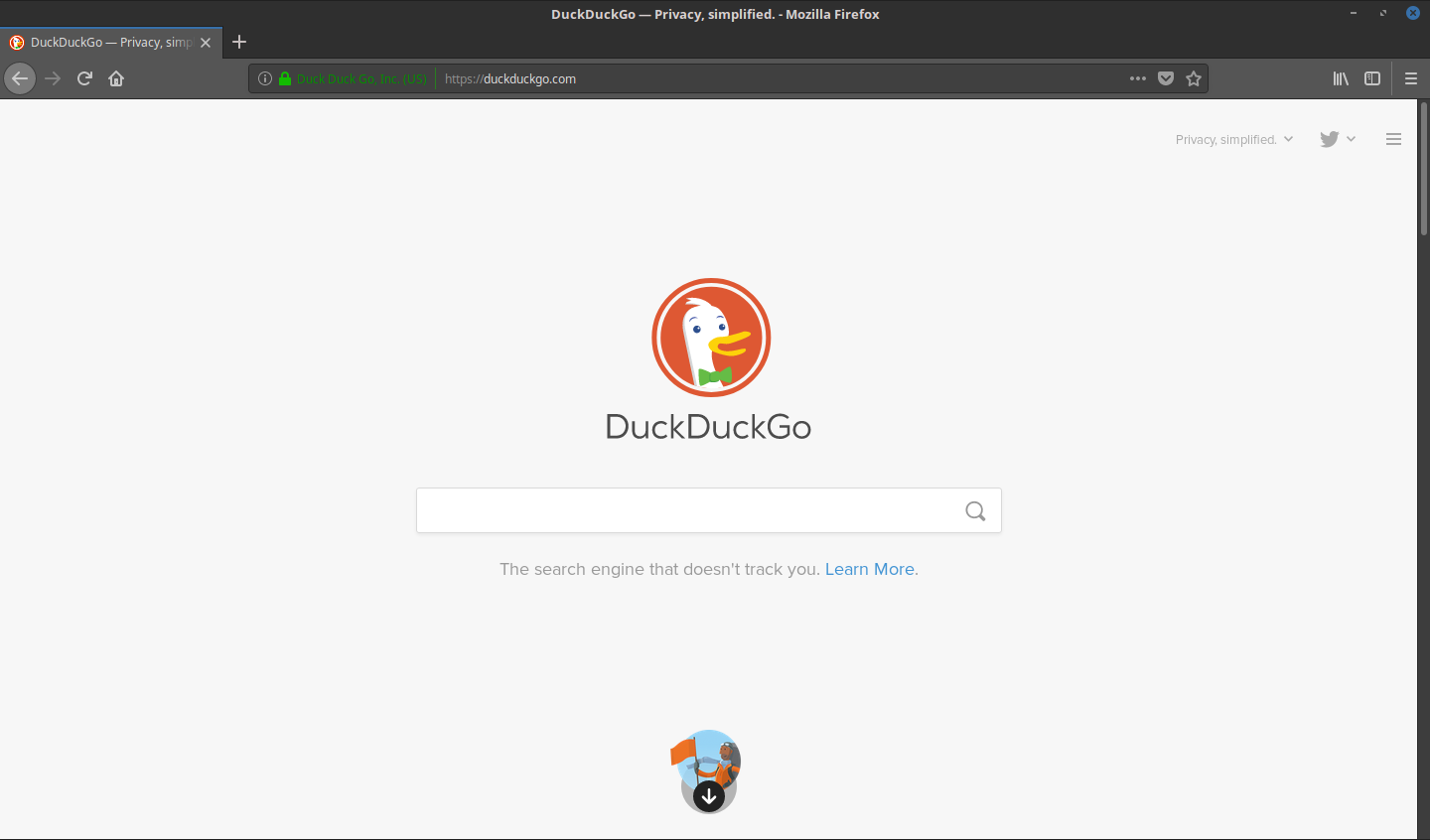
Task: Bookmark this page with the star
Action: (1194, 78)
